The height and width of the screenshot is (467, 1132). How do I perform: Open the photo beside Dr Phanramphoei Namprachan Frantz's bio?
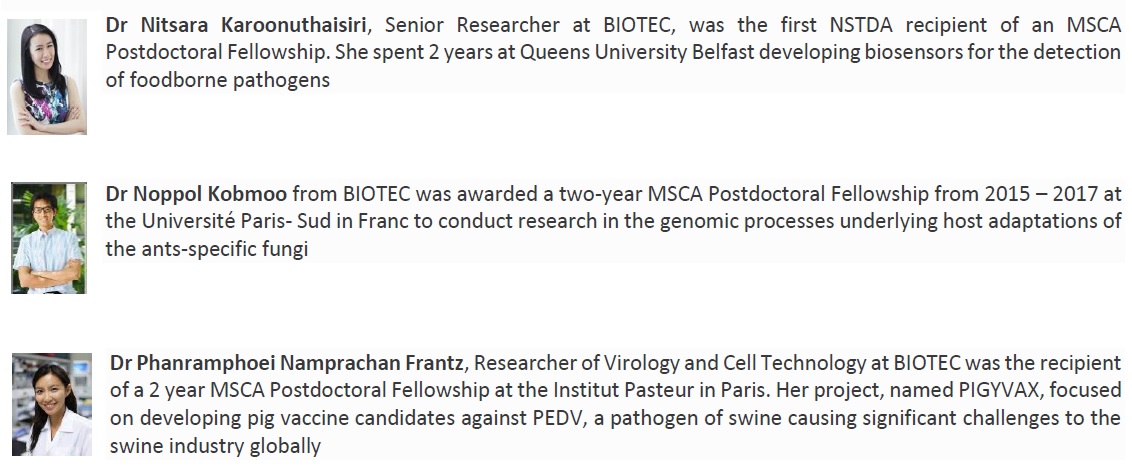click(52, 404)
